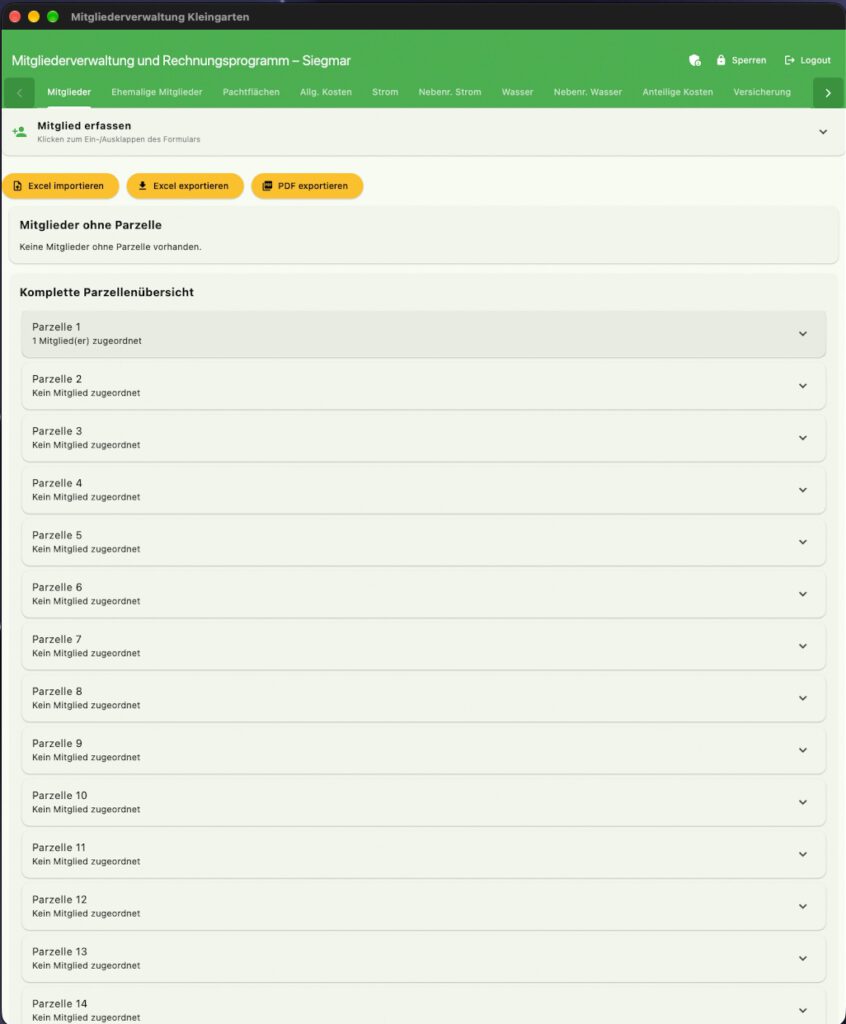Image resolution: width=846 pixels, height=1024 pixels.
Task: Open the Versicherung tab
Action: [x=762, y=92]
